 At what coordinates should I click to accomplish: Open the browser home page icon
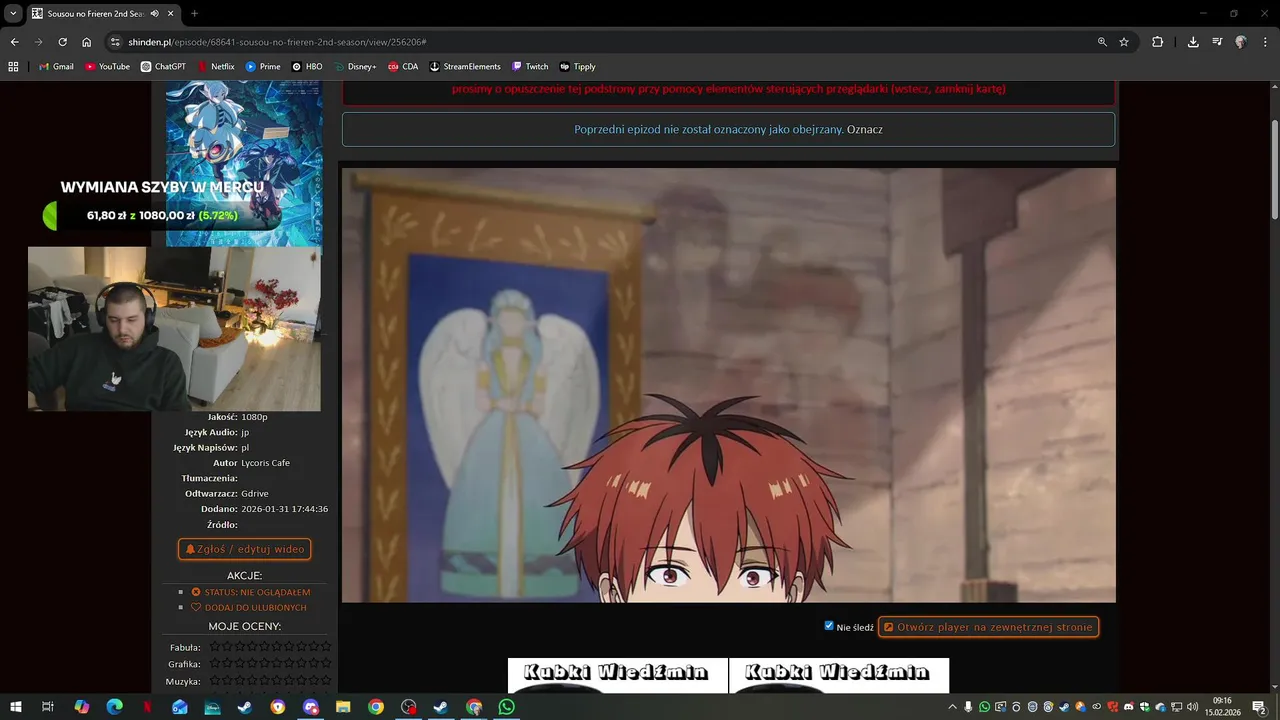point(86,42)
